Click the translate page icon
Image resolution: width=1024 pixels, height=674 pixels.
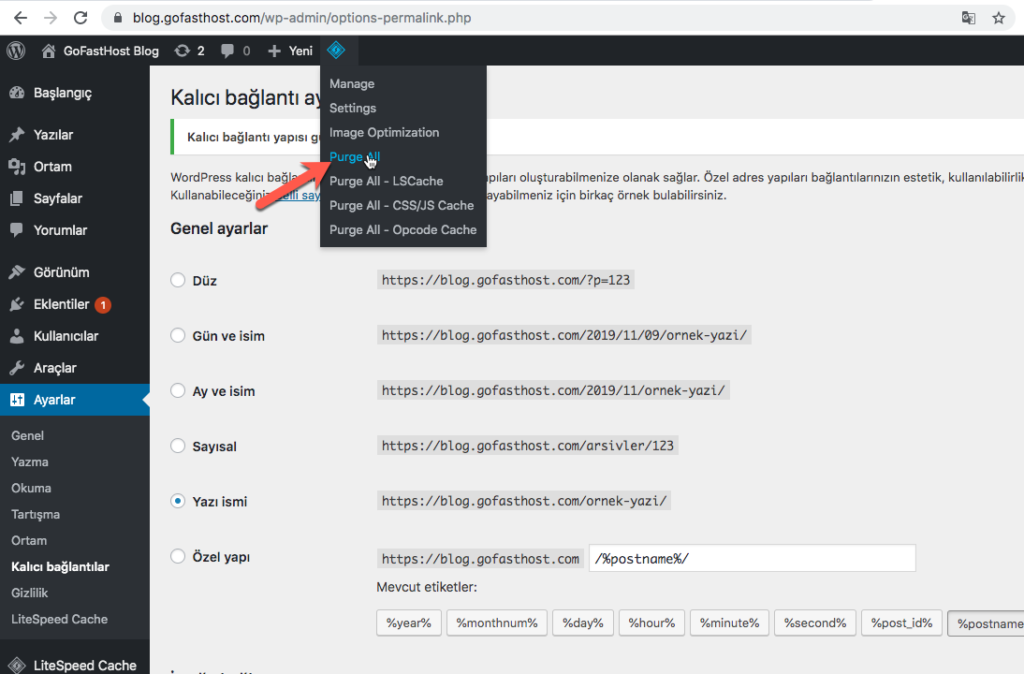click(968, 17)
